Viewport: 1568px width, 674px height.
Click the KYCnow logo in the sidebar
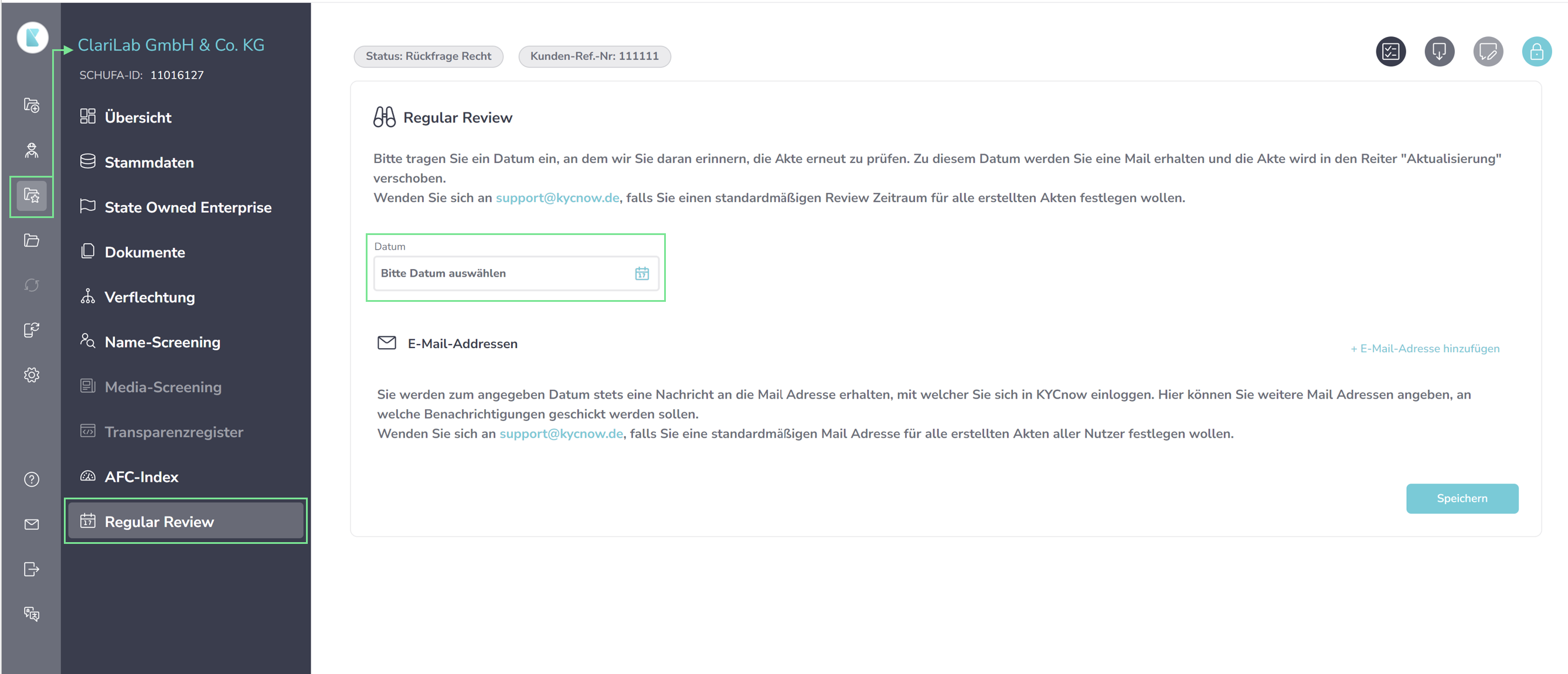pos(32,38)
